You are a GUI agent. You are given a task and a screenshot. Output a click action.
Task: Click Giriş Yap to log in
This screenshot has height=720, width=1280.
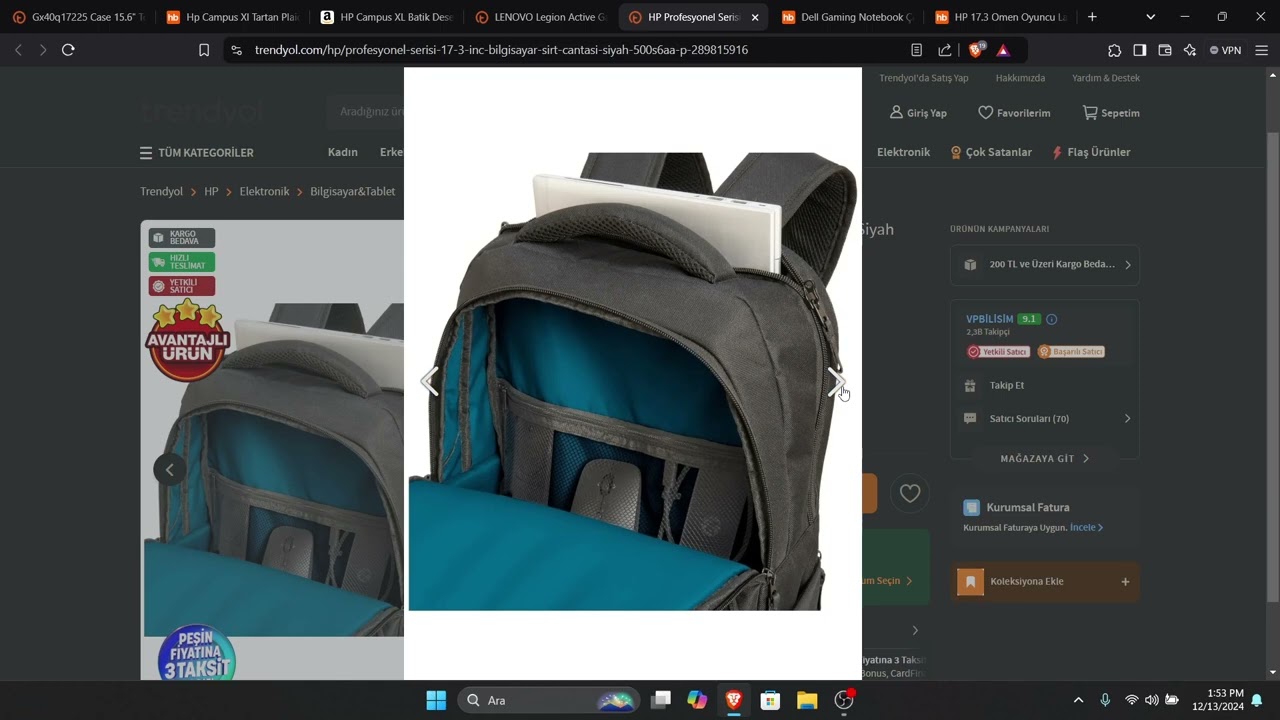(x=918, y=113)
